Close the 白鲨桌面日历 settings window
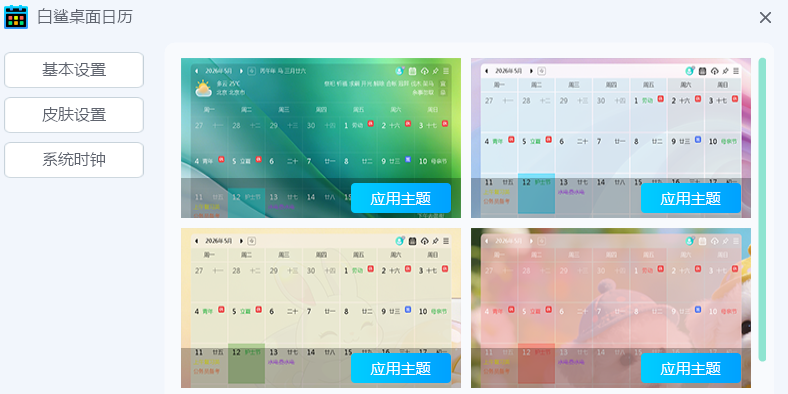The image size is (788, 394). point(765,18)
